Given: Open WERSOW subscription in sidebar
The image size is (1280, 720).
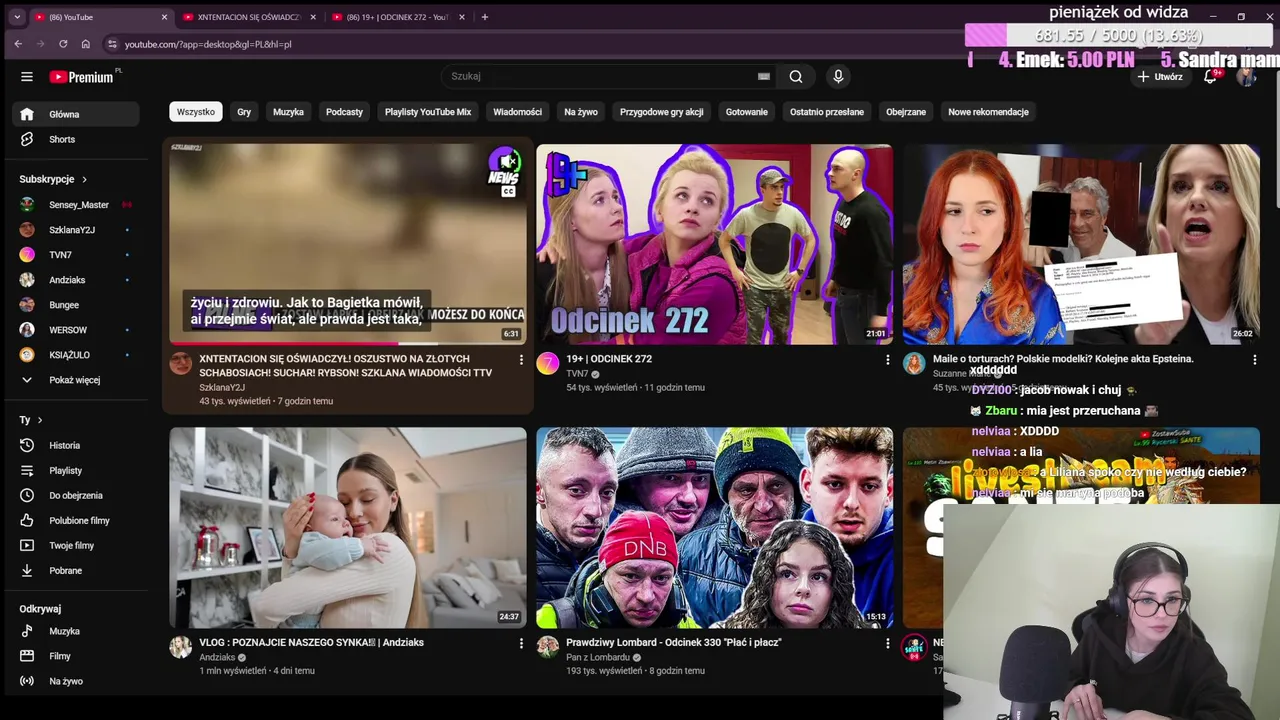Looking at the screenshot, I should click(76, 330).
